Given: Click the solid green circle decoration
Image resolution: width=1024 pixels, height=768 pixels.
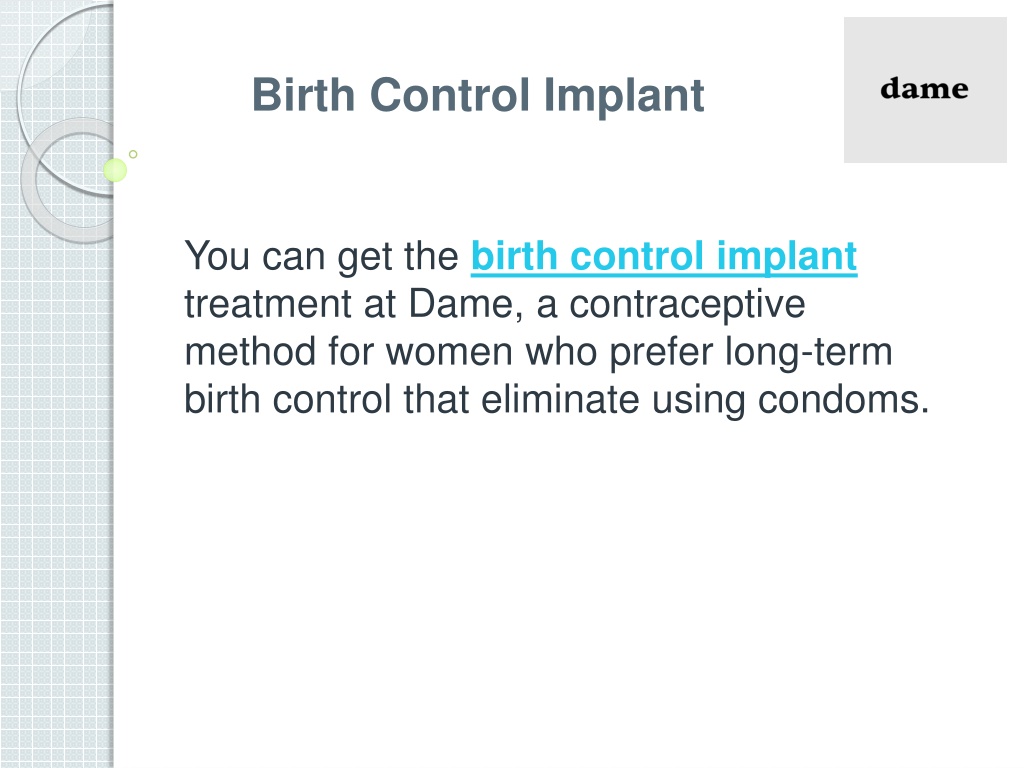Looking at the screenshot, I should point(115,170).
